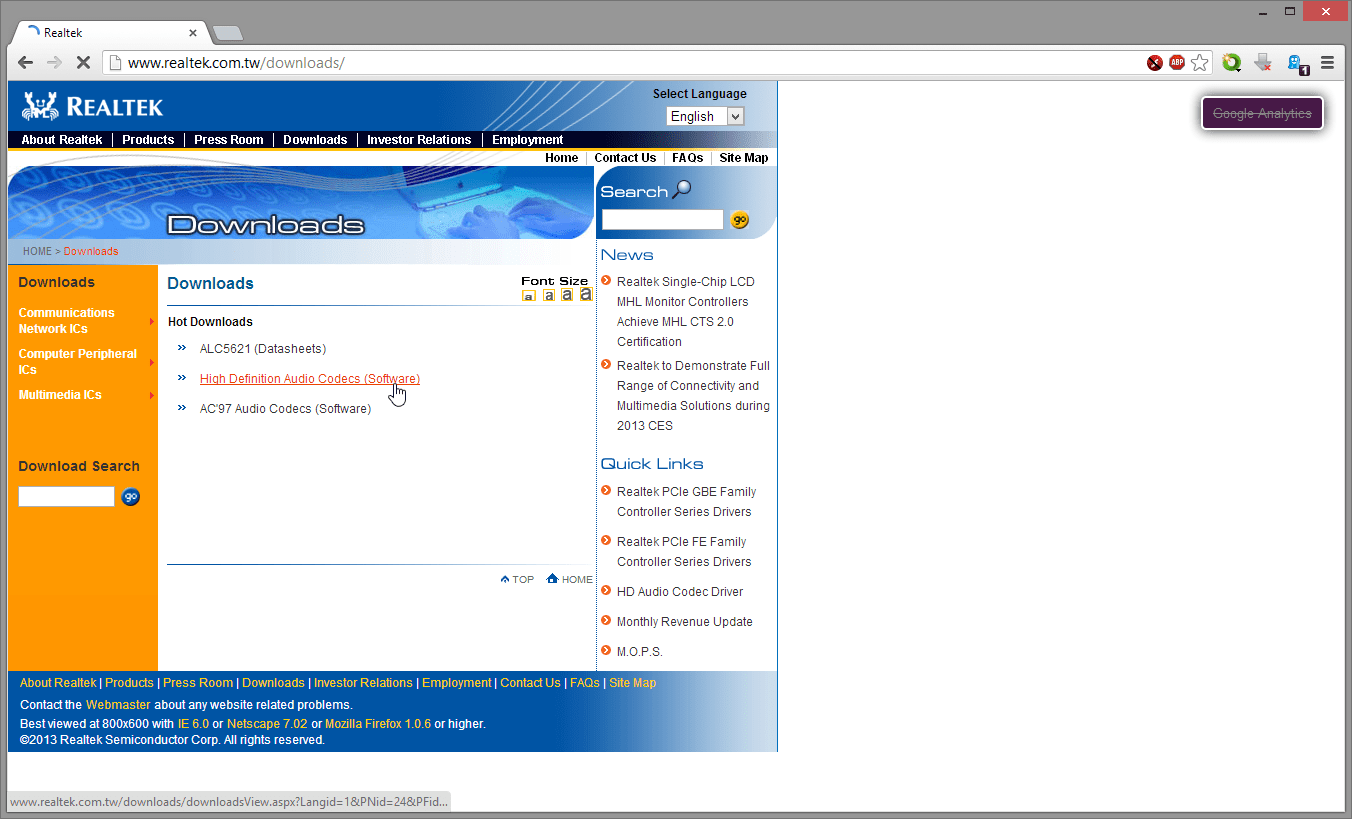Select the Realtek browser tab

[110, 33]
